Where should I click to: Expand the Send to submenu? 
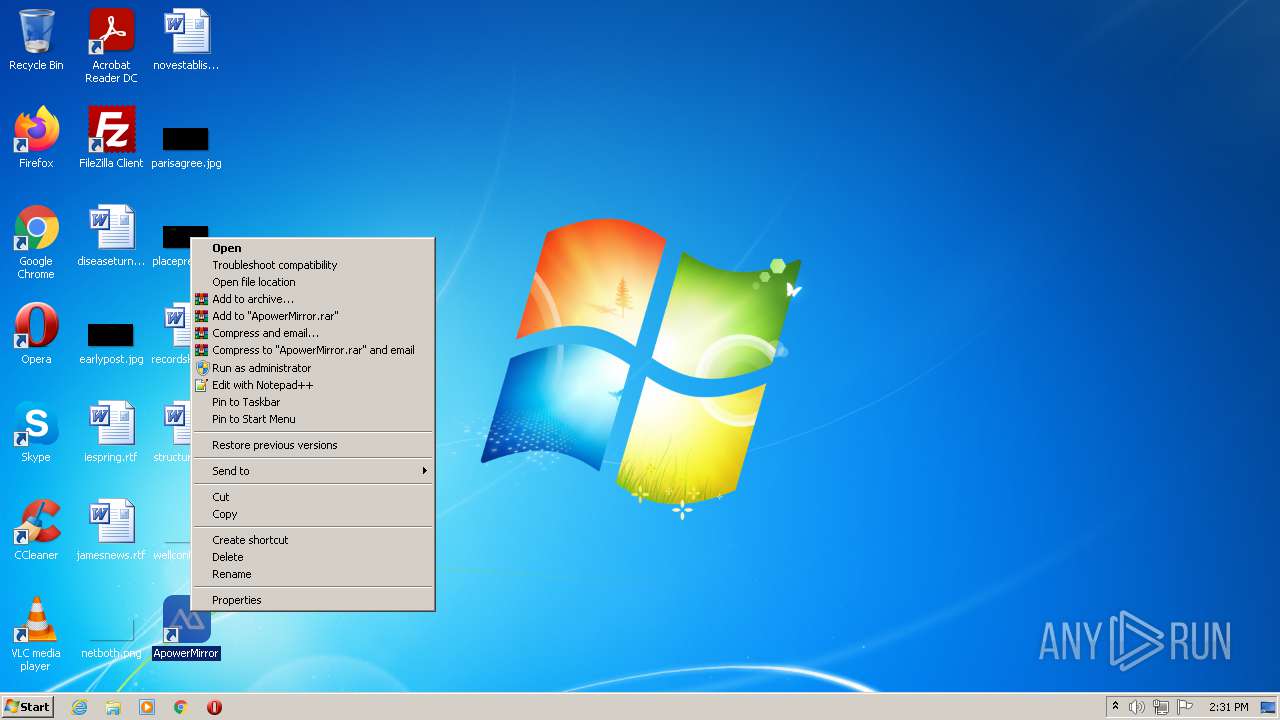pos(313,471)
